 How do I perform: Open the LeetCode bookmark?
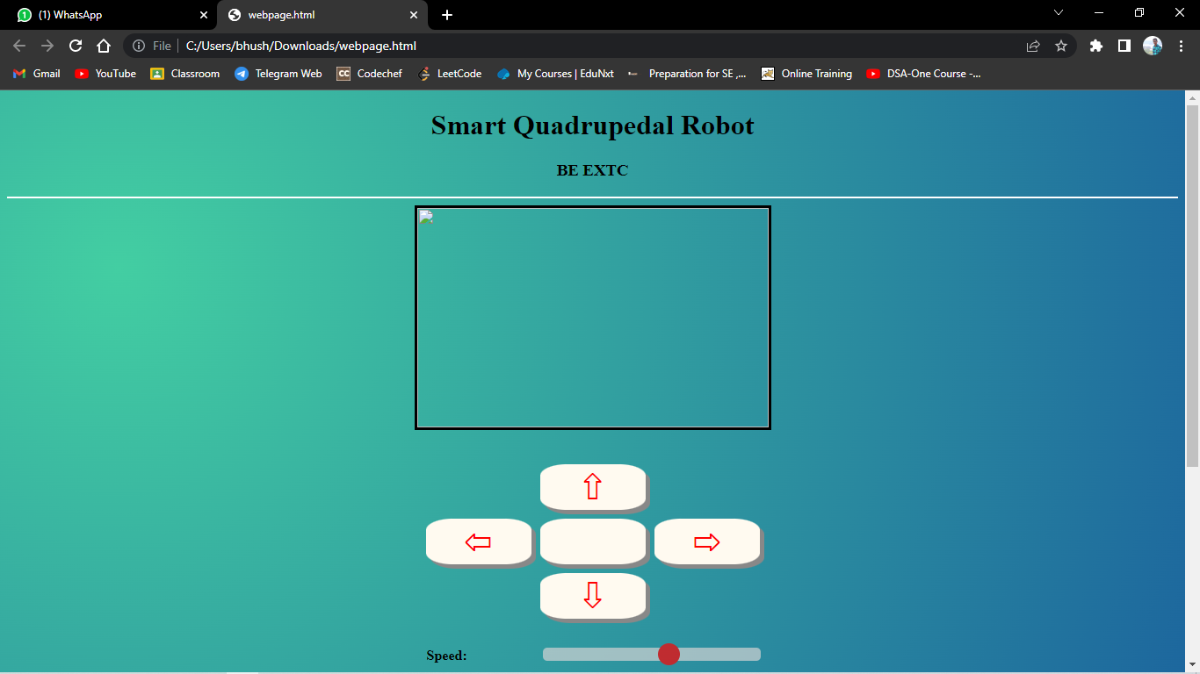450,74
